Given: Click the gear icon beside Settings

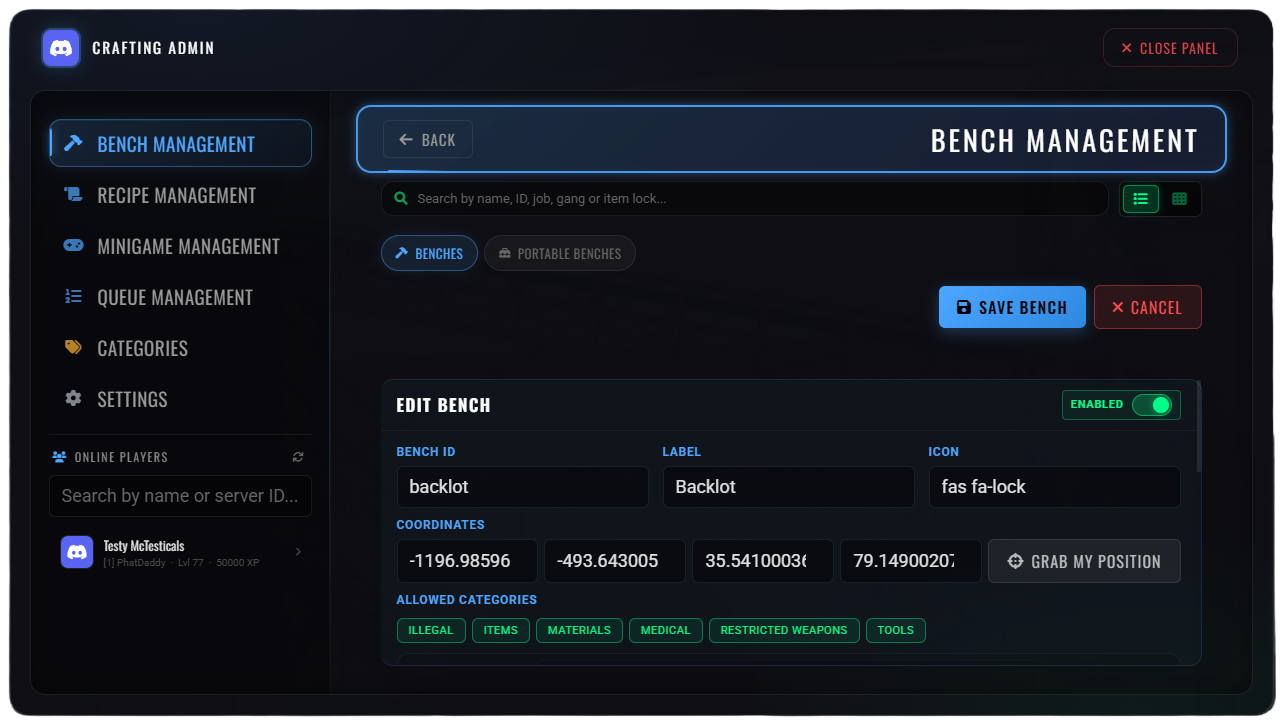Looking at the screenshot, I should (73, 399).
